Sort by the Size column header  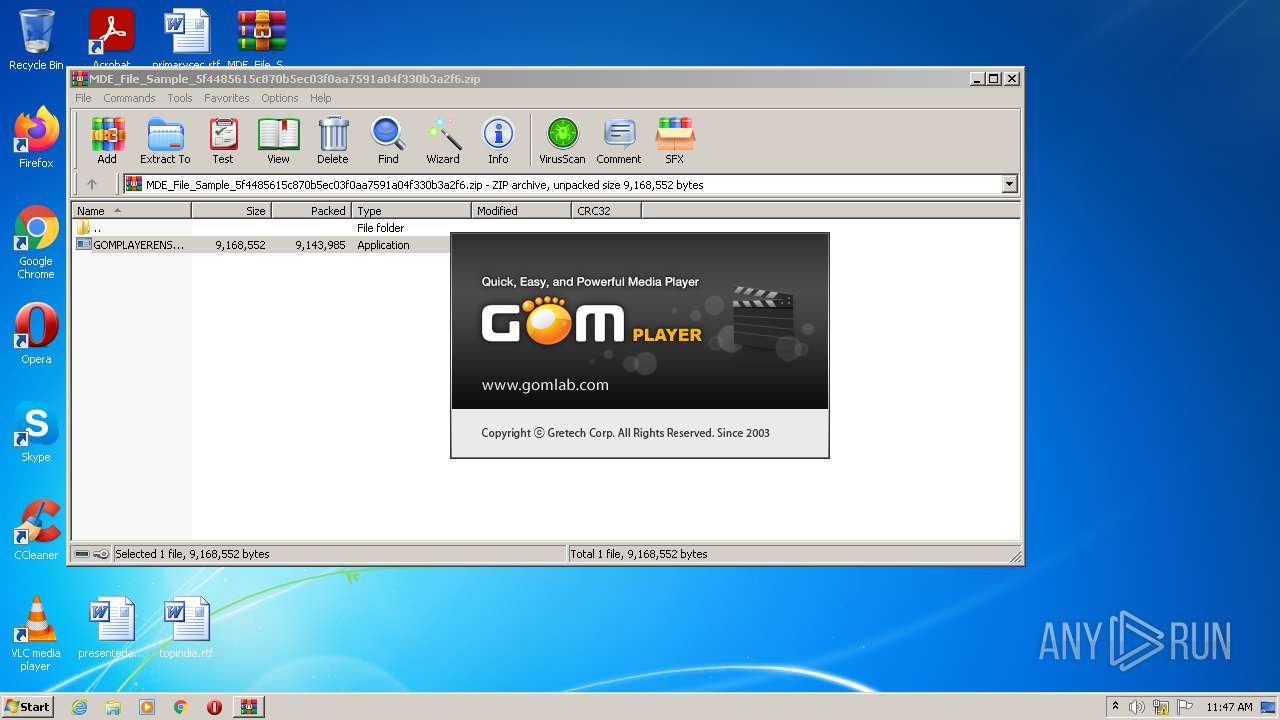231,211
